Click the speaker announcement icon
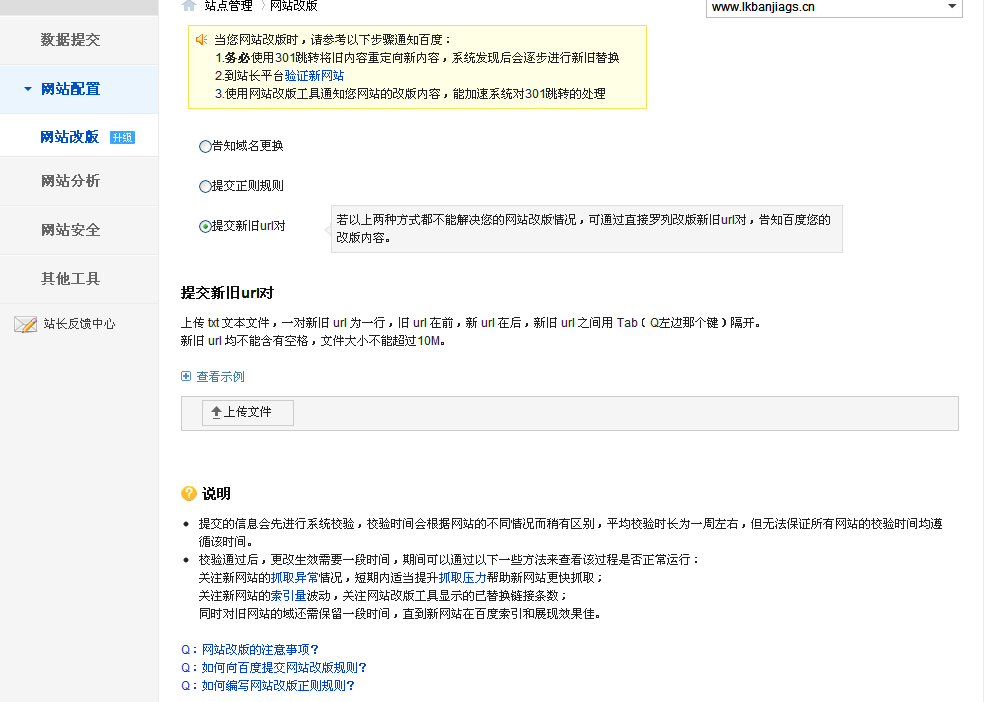 coord(202,40)
